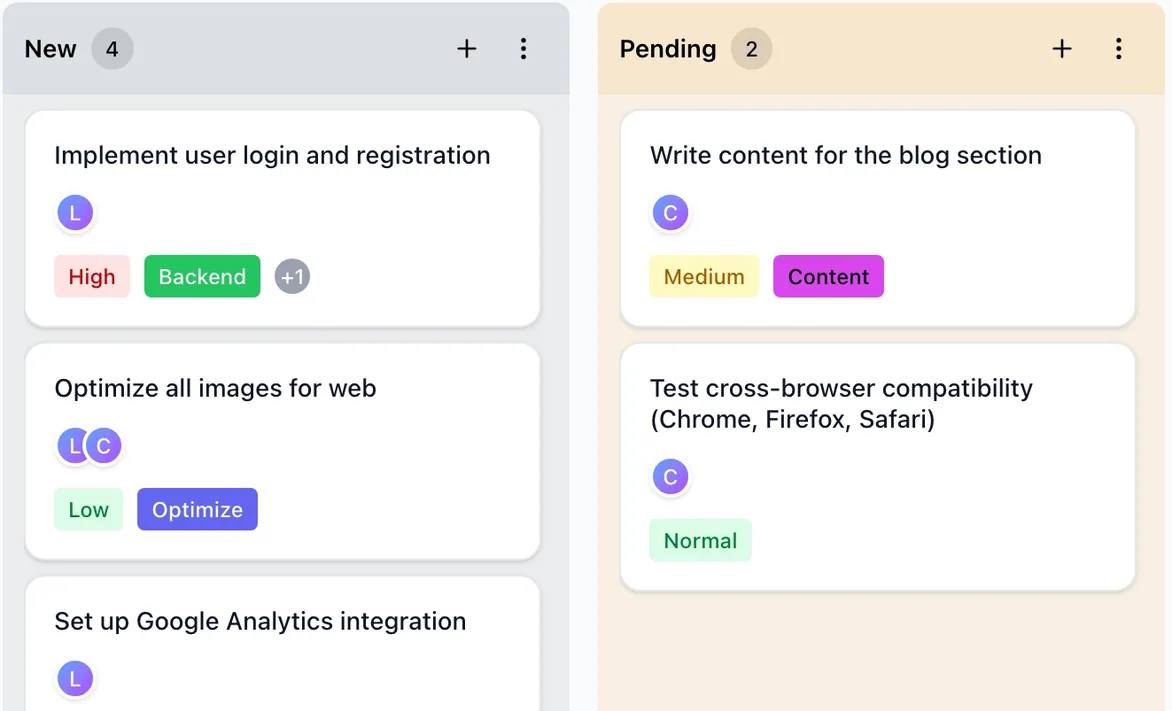1172x711 pixels.
Task: Click the High priority tag
Action: click(92, 277)
